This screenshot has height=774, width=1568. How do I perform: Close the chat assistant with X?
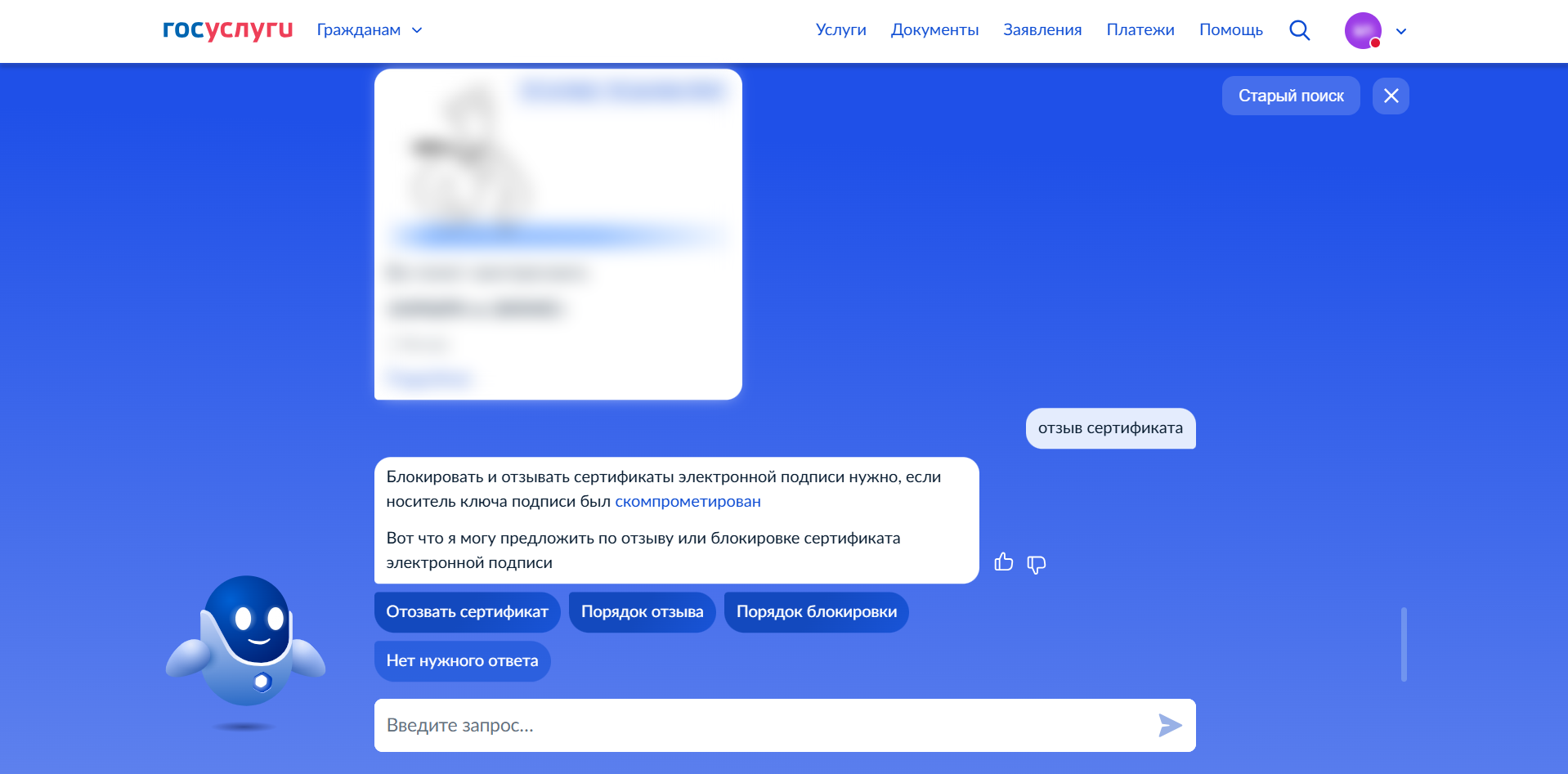(1391, 96)
